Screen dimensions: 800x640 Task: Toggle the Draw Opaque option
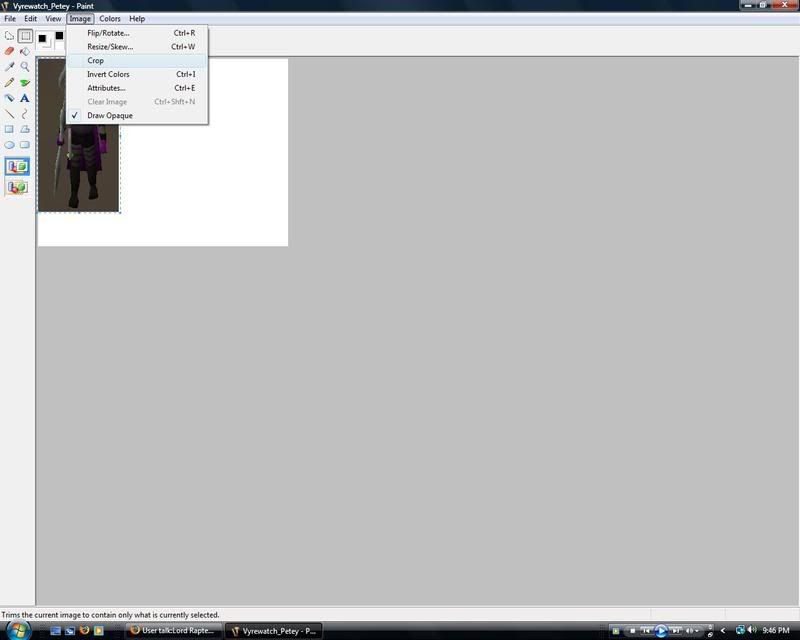[x=109, y=115]
